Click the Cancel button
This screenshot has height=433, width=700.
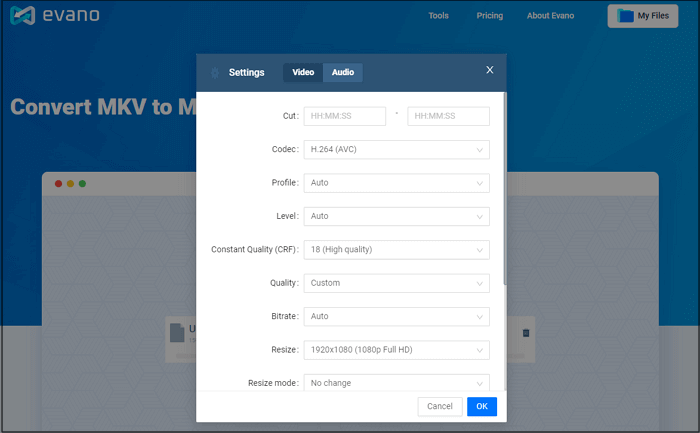coord(440,406)
